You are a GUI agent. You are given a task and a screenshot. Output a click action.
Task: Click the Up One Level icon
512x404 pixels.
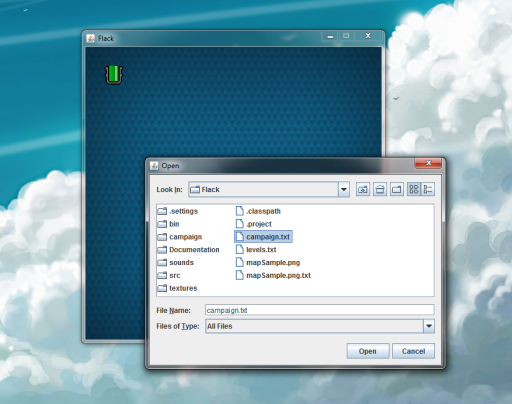point(363,189)
